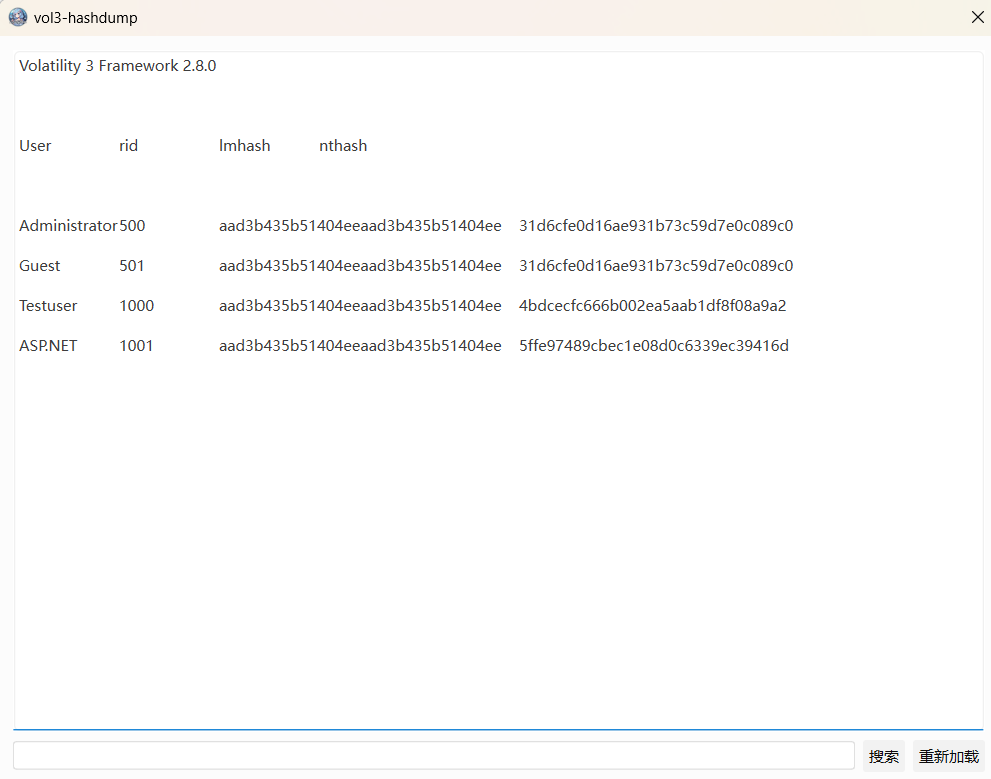
Task: Select the 'Volatility 3 Framework 2.8.0' text
Action: click(x=118, y=66)
